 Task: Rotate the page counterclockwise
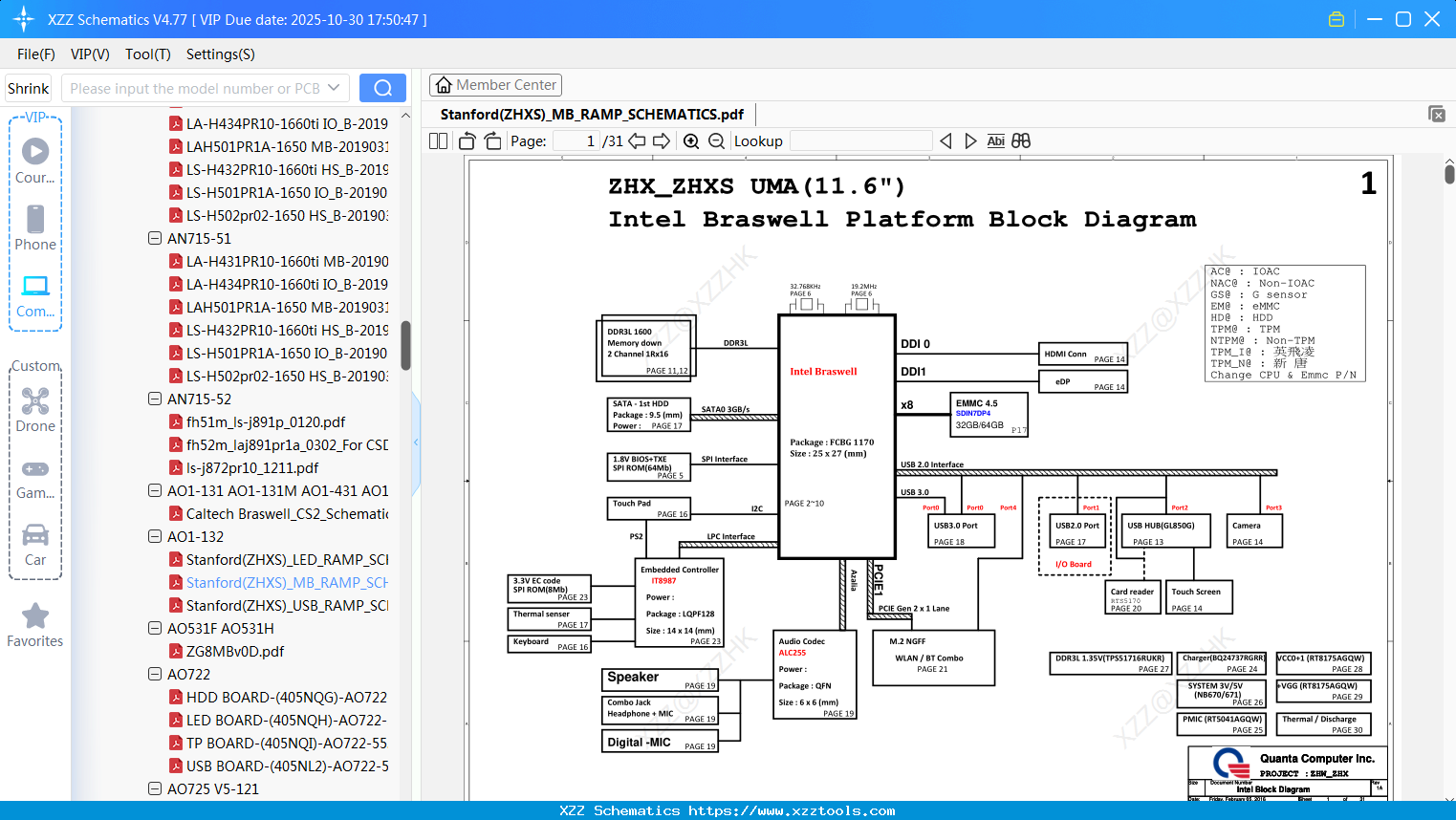[467, 140]
